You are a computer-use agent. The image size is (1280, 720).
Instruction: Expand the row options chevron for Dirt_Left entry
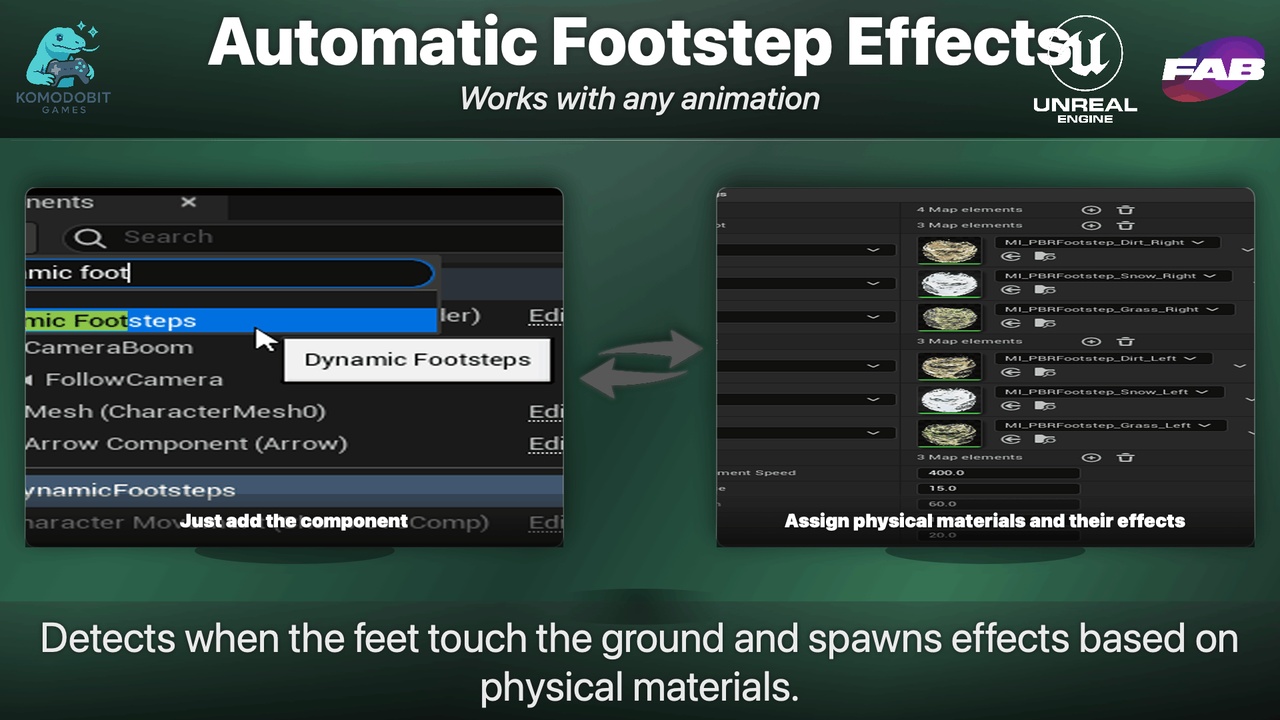pyautogui.click(x=1240, y=366)
